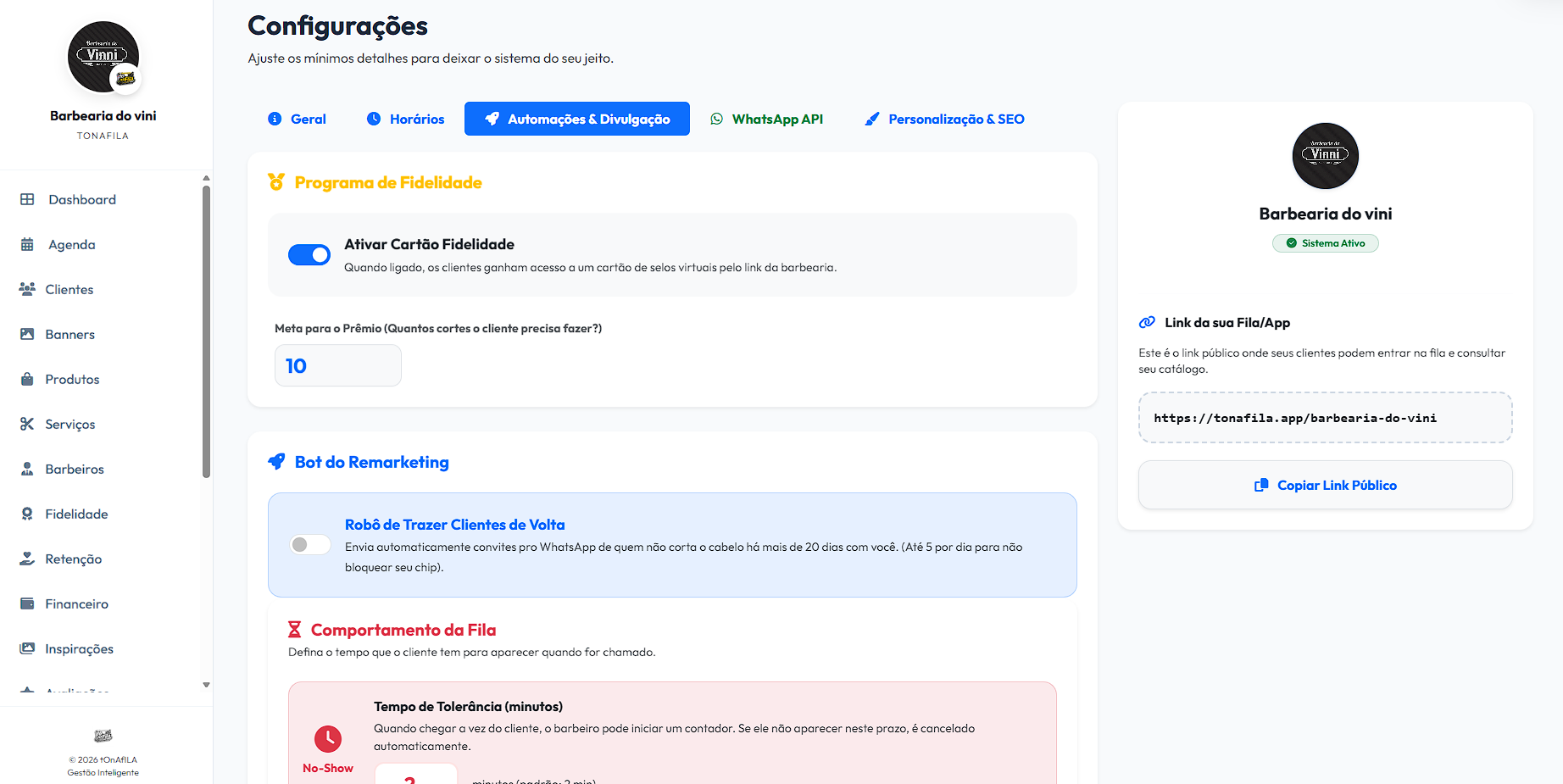Open the WhatsApp API tab
Viewport: 1563px width, 784px height.
click(766, 119)
